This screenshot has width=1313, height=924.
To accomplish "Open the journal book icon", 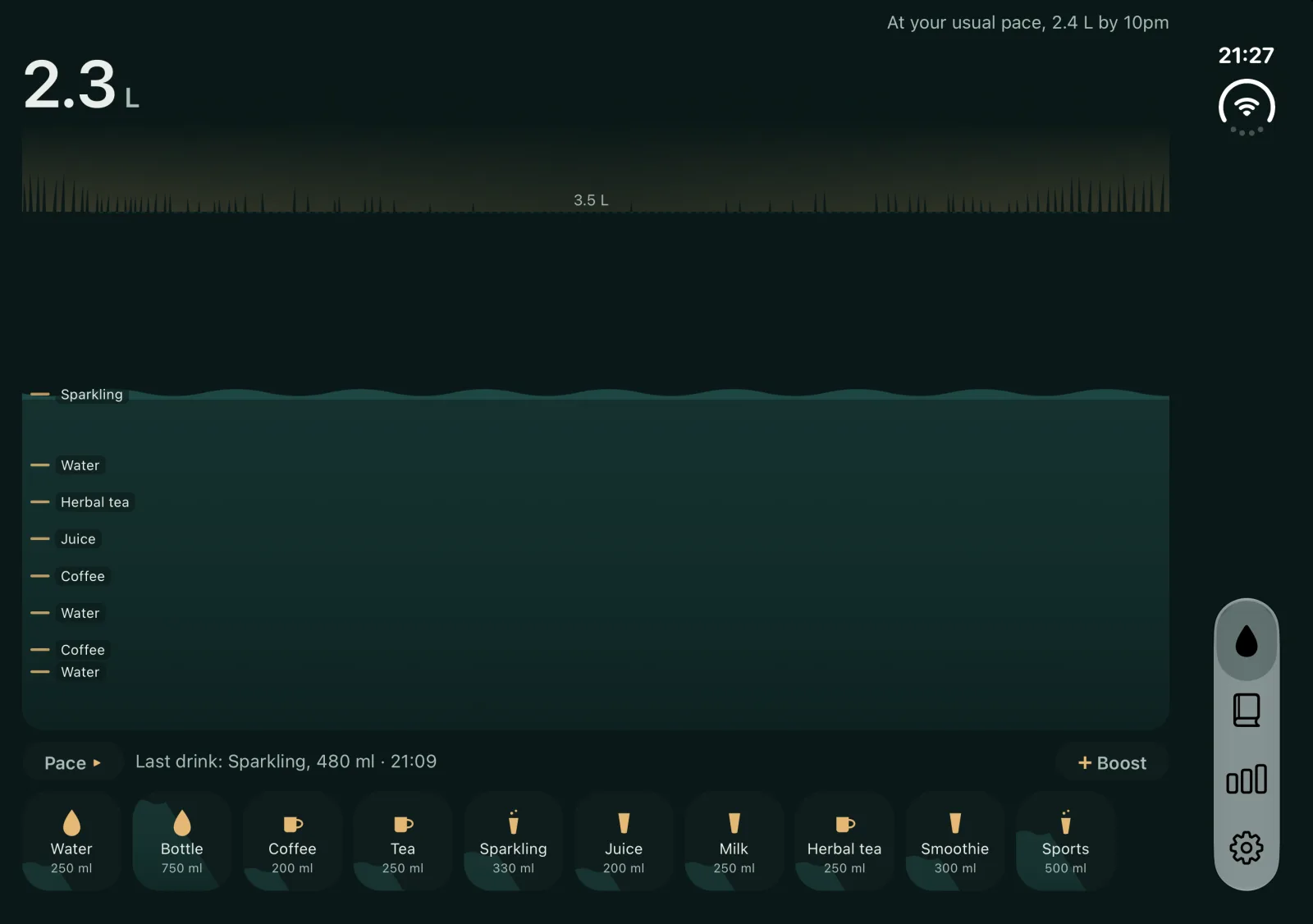I will click(x=1246, y=710).
